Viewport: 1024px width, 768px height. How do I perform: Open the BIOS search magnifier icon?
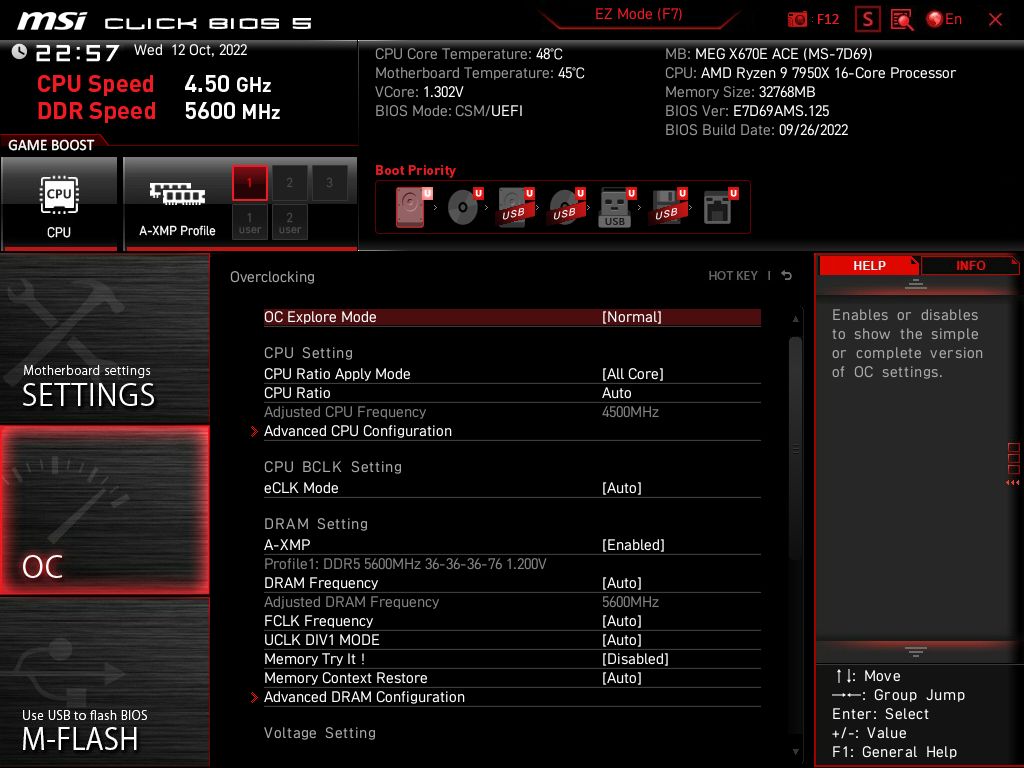pyautogui.click(x=902, y=19)
